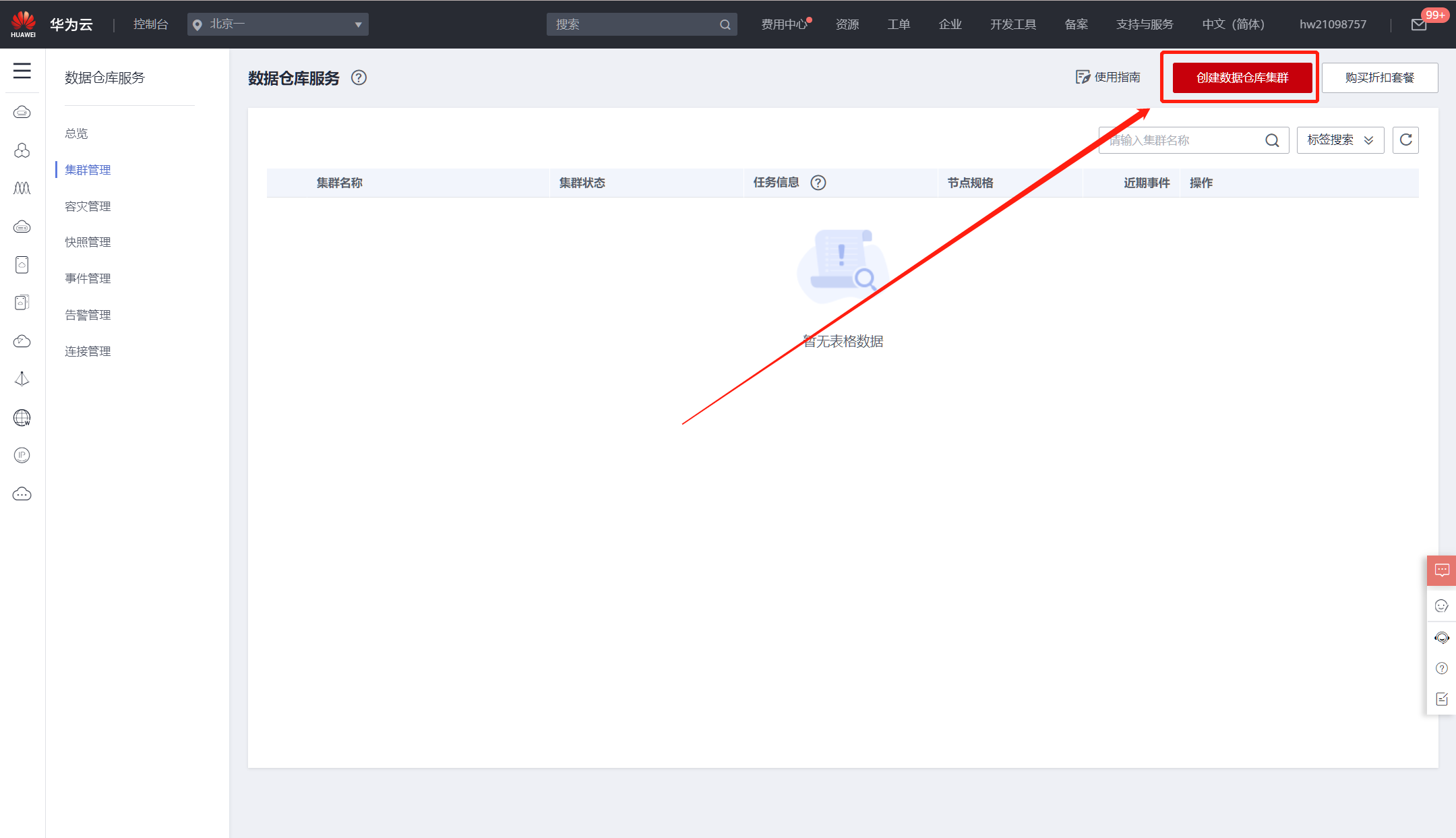Open the 中文 (简体) language menu
The image size is (1456, 838).
point(1233,24)
